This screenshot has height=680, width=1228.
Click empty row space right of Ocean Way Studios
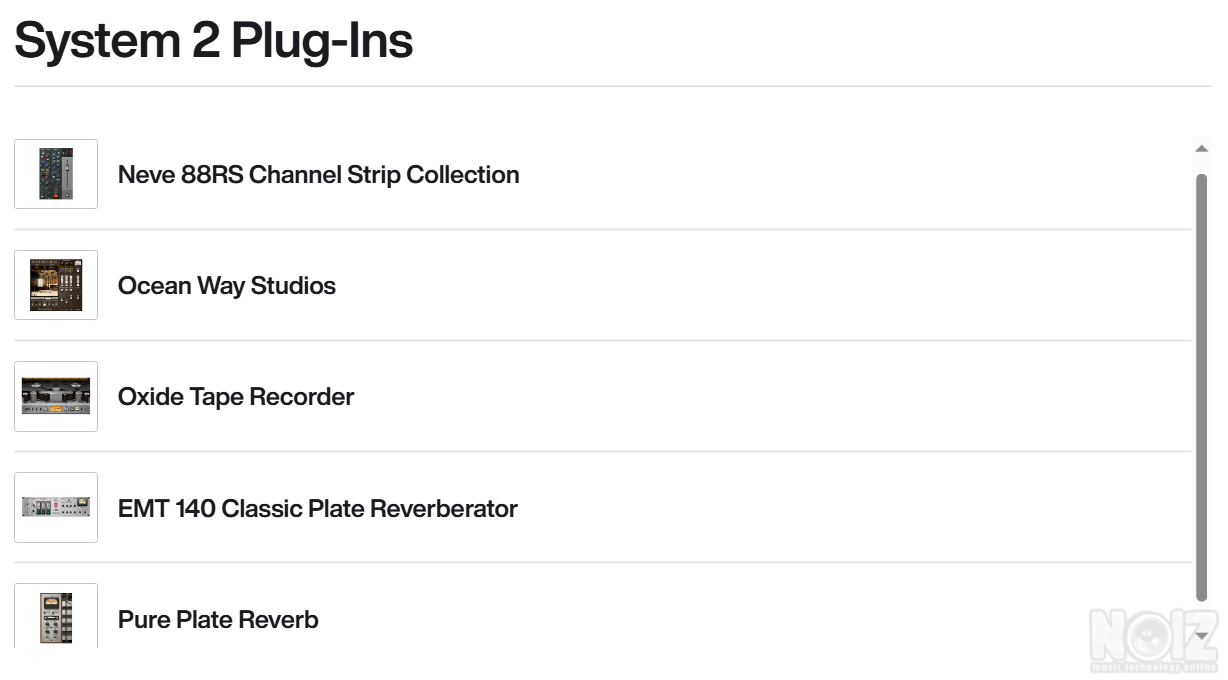760,286
